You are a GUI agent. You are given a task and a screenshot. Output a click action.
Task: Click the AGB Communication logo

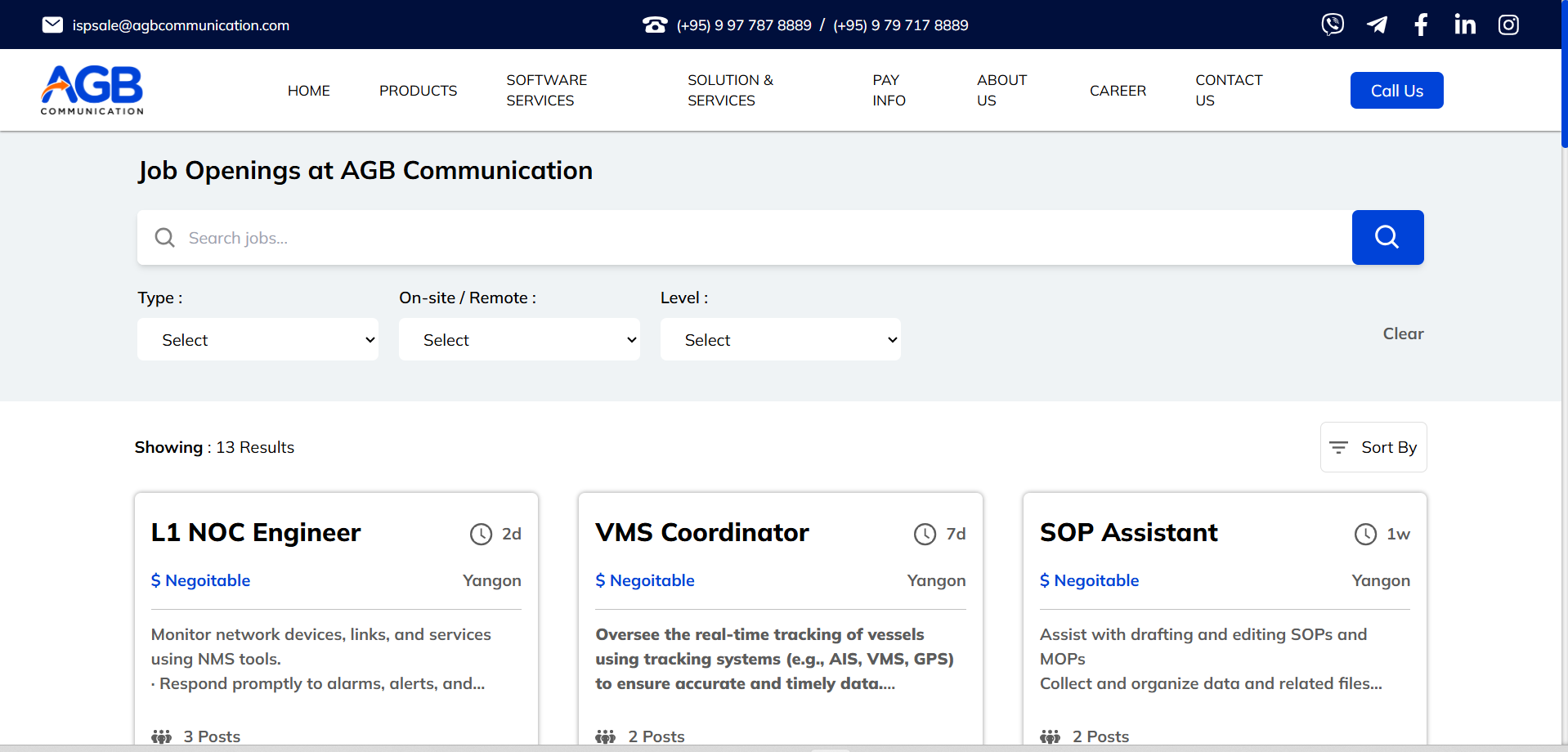(x=92, y=90)
